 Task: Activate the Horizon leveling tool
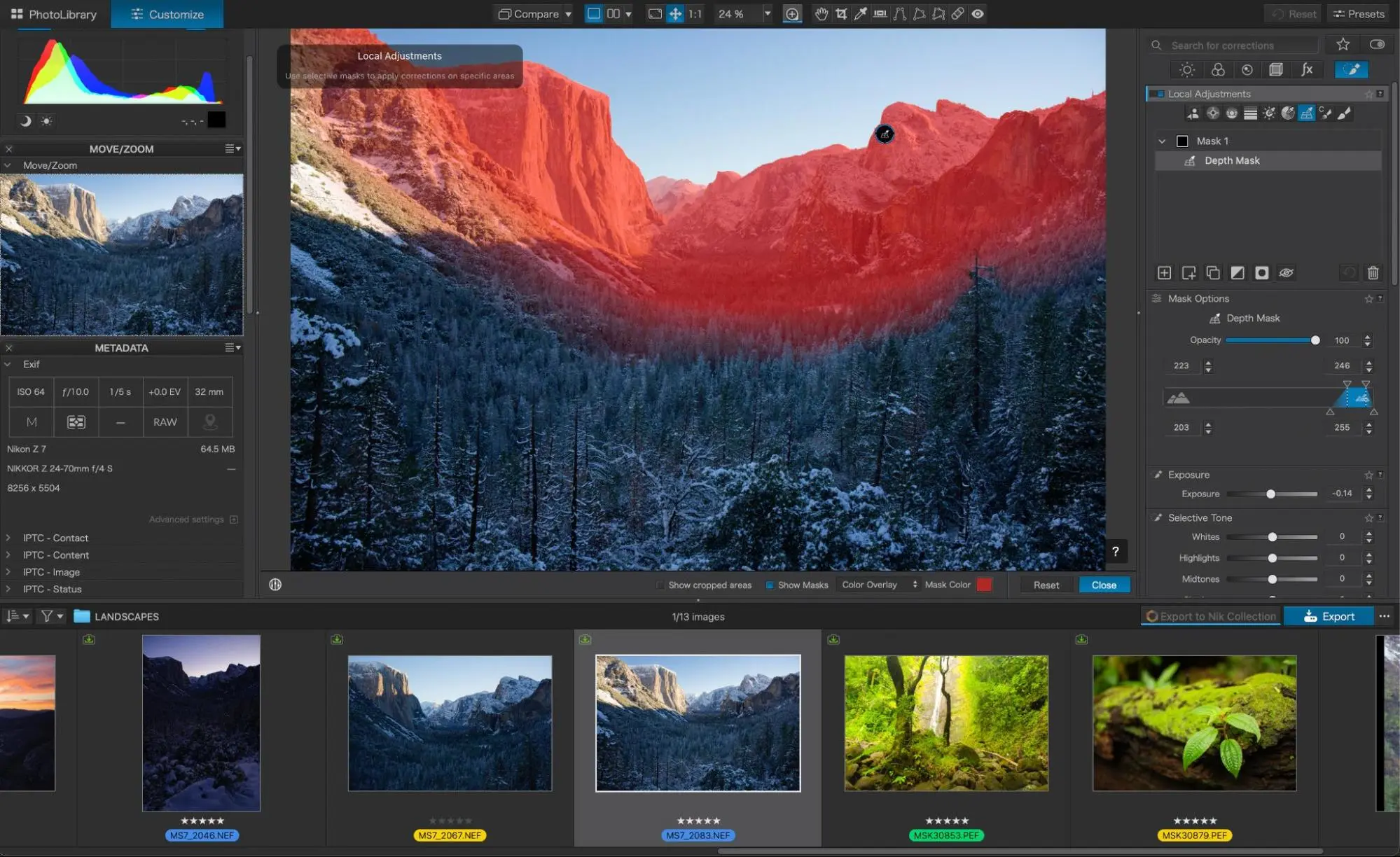(x=880, y=13)
